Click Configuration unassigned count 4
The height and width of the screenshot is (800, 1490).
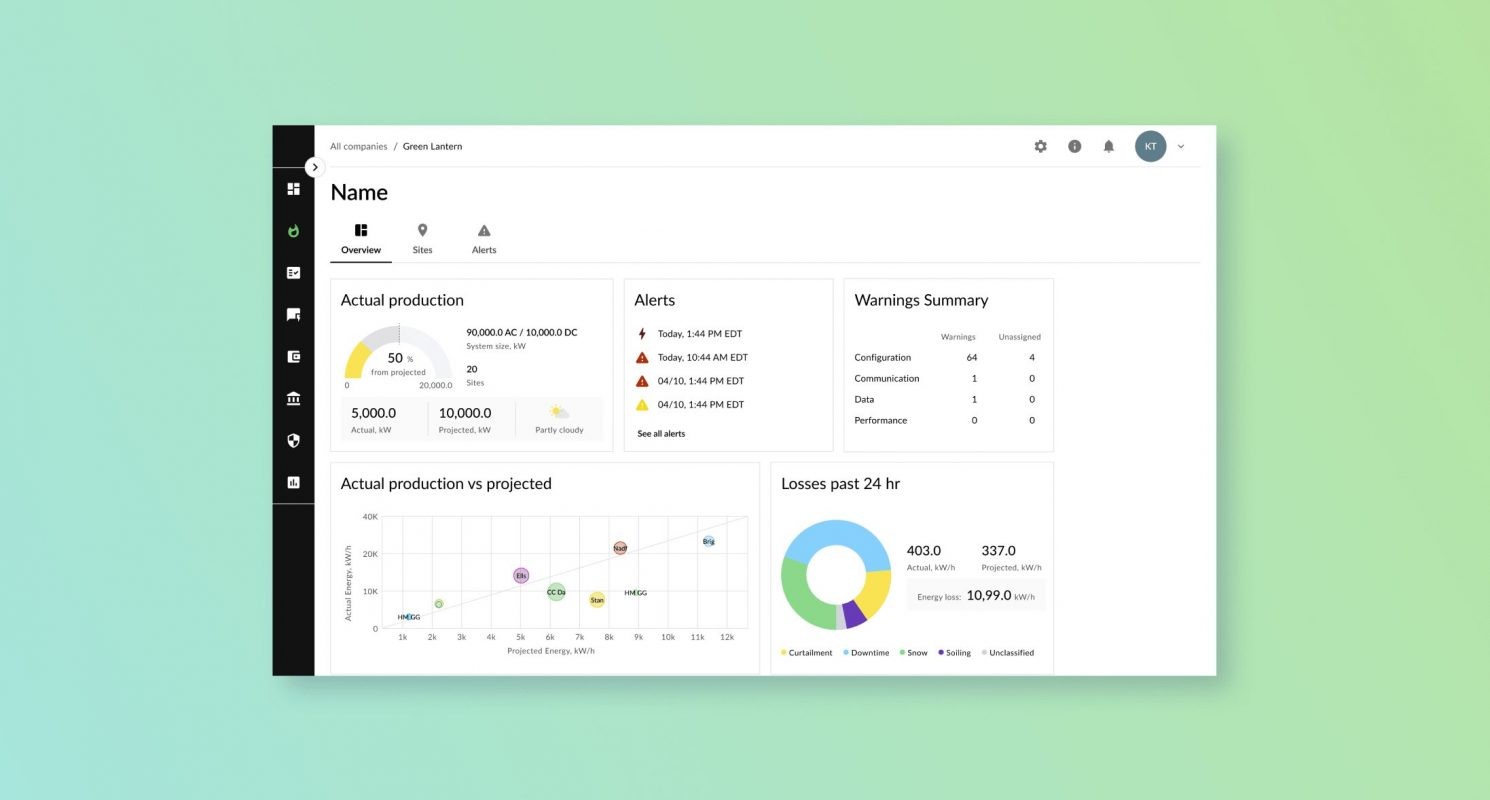1032,357
